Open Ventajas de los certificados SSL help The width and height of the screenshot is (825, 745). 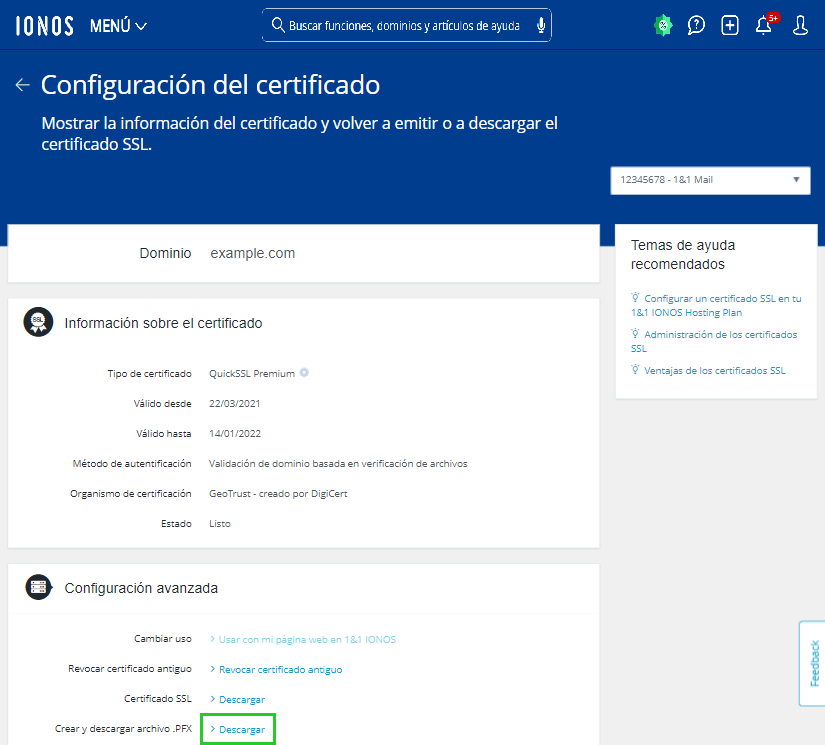(709, 371)
